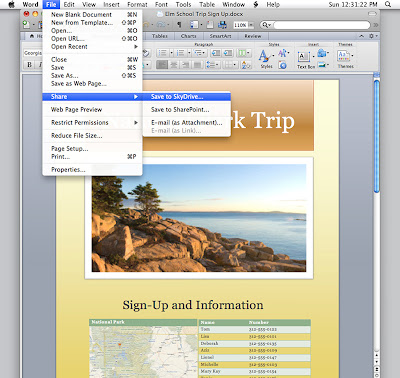Open the Help menu in menu bar
Viewport: 400px width, 378px height.
pyautogui.click(x=273, y=4)
